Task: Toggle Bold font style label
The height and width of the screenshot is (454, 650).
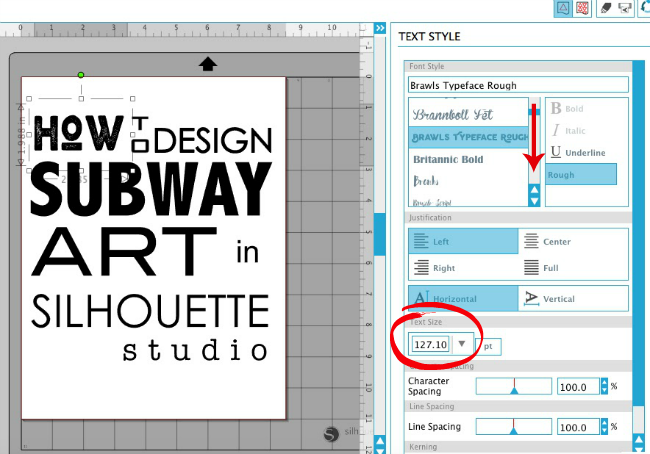Action: tap(574, 109)
